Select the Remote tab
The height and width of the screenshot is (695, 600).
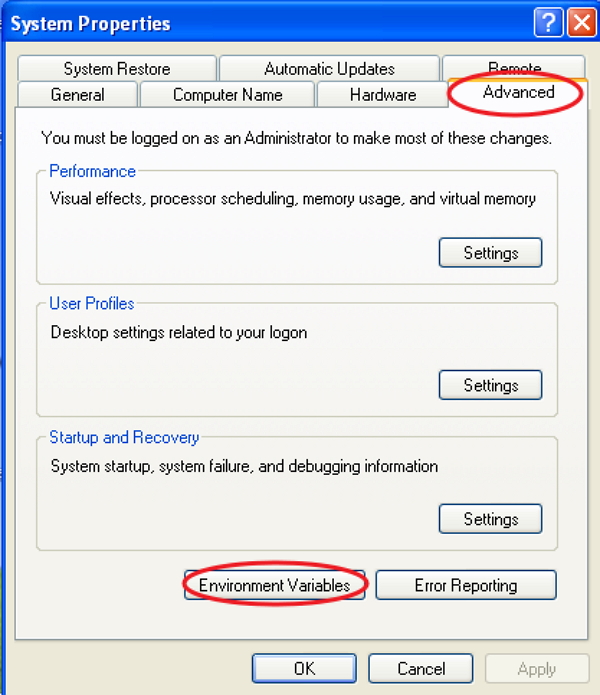[514, 67]
